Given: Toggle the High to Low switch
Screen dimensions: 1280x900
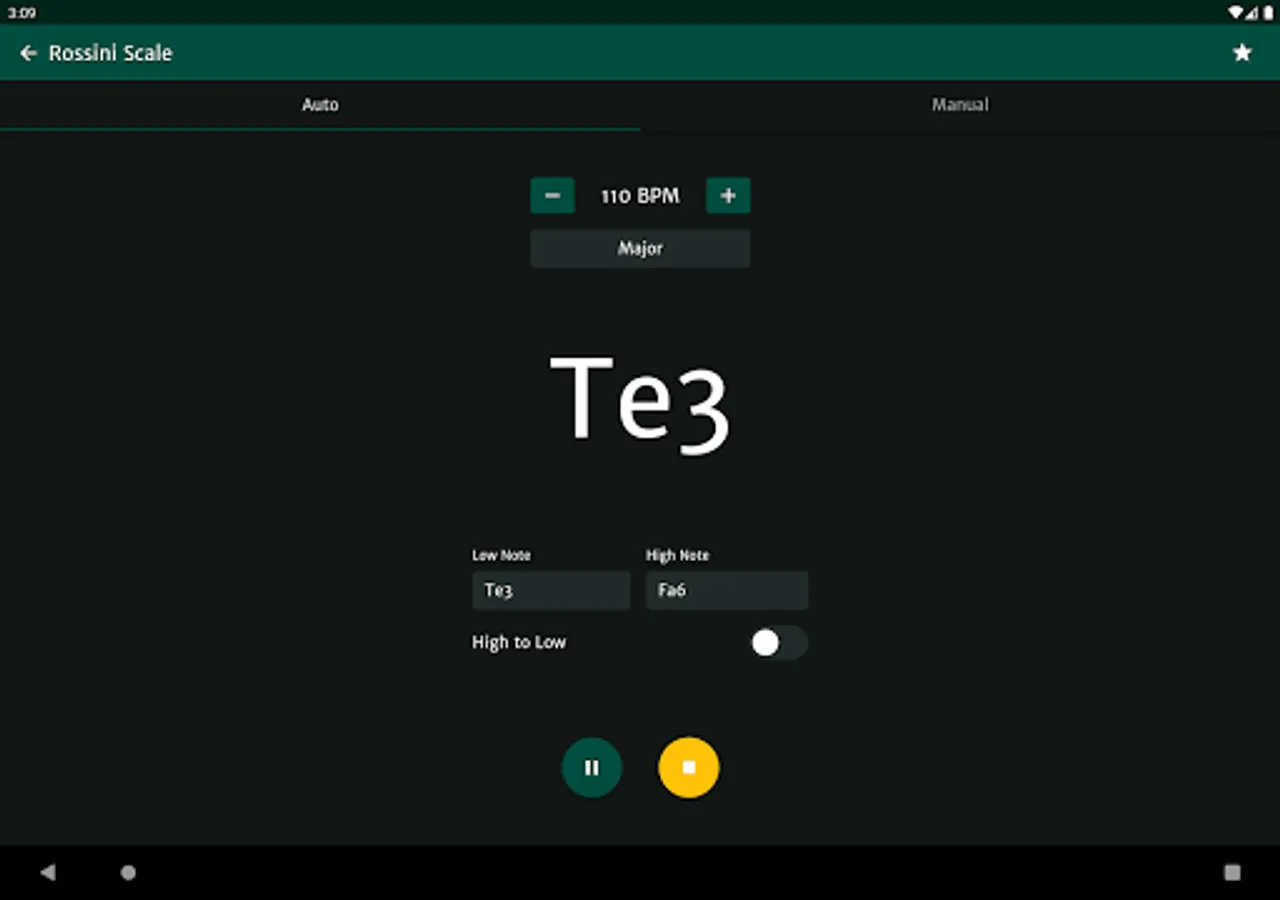Looking at the screenshot, I should (x=778, y=643).
